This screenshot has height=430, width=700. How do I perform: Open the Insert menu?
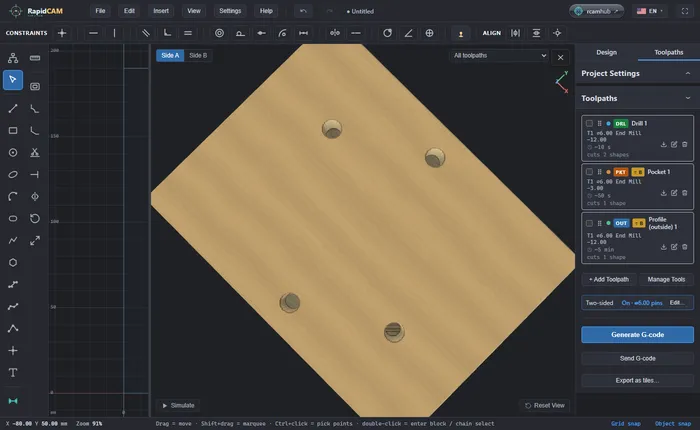click(x=161, y=11)
